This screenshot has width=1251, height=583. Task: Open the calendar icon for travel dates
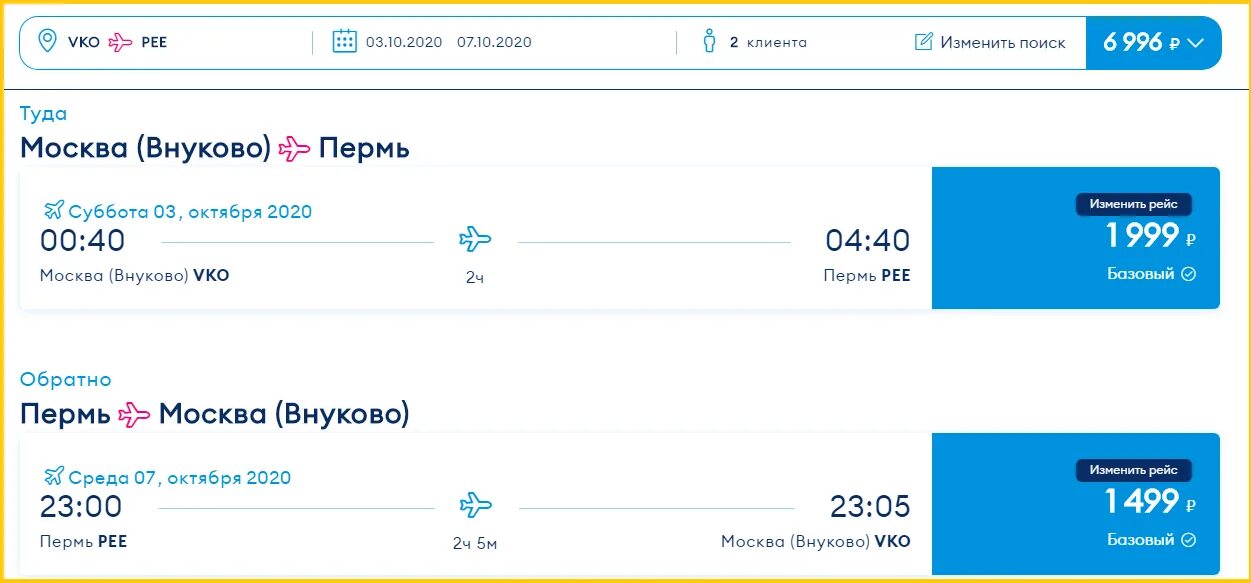click(x=345, y=42)
